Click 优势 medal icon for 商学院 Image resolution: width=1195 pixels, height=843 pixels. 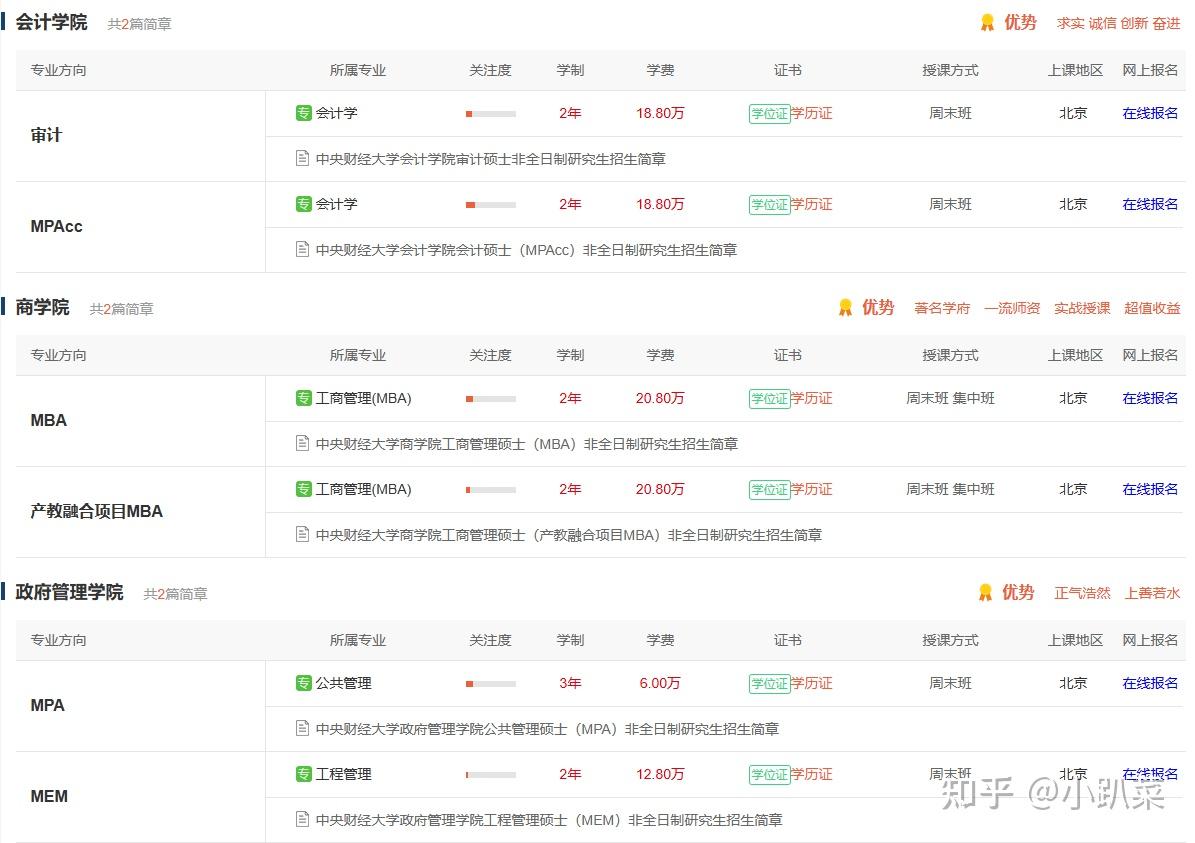[845, 307]
